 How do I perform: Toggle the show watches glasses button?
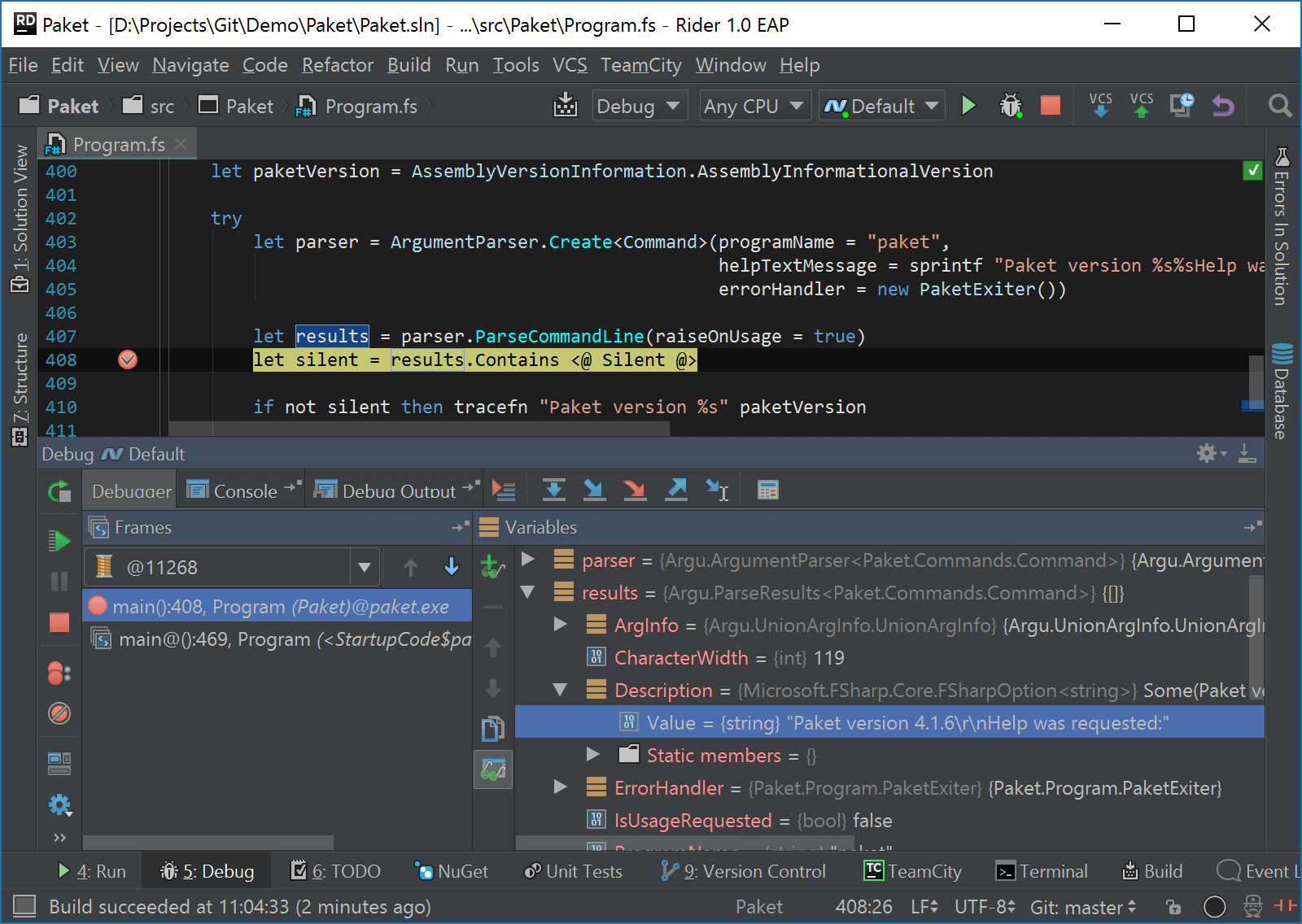(x=493, y=769)
